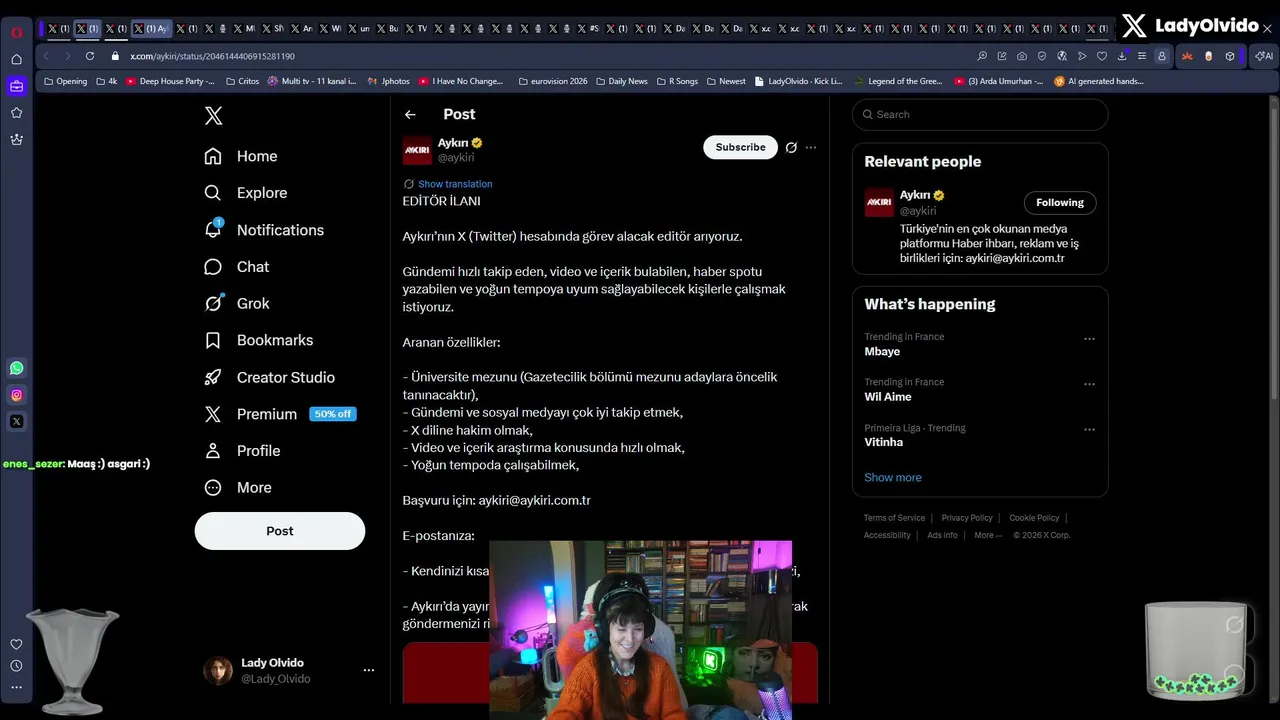Screen dimensions: 1280x720
Task: Open options for the Wil Aime trend
Action: point(1089,384)
